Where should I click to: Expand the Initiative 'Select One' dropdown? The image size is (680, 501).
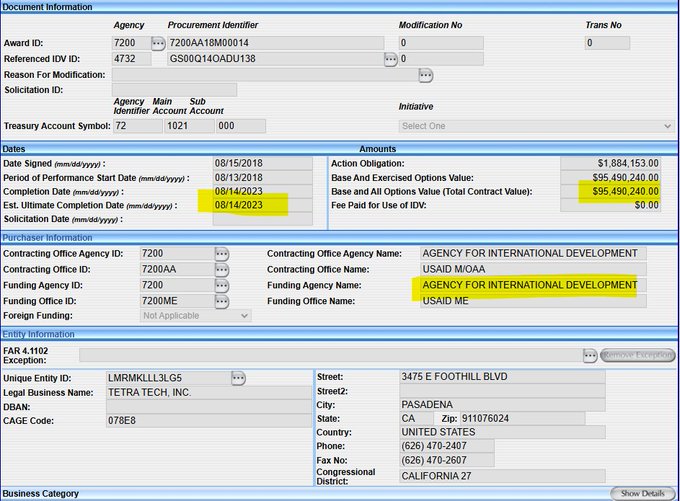[x=536, y=126]
